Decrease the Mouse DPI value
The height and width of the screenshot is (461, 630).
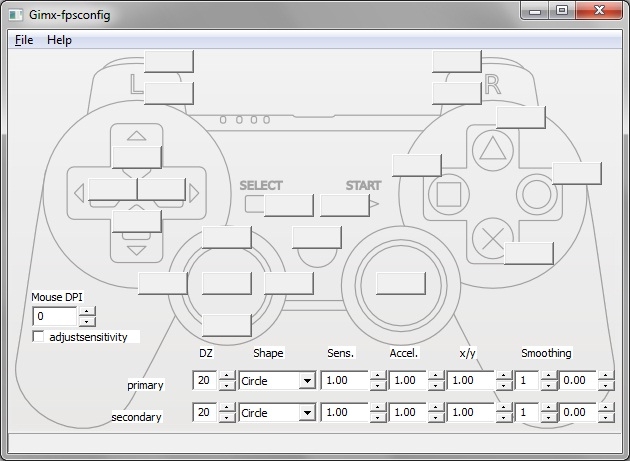pos(87,321)
